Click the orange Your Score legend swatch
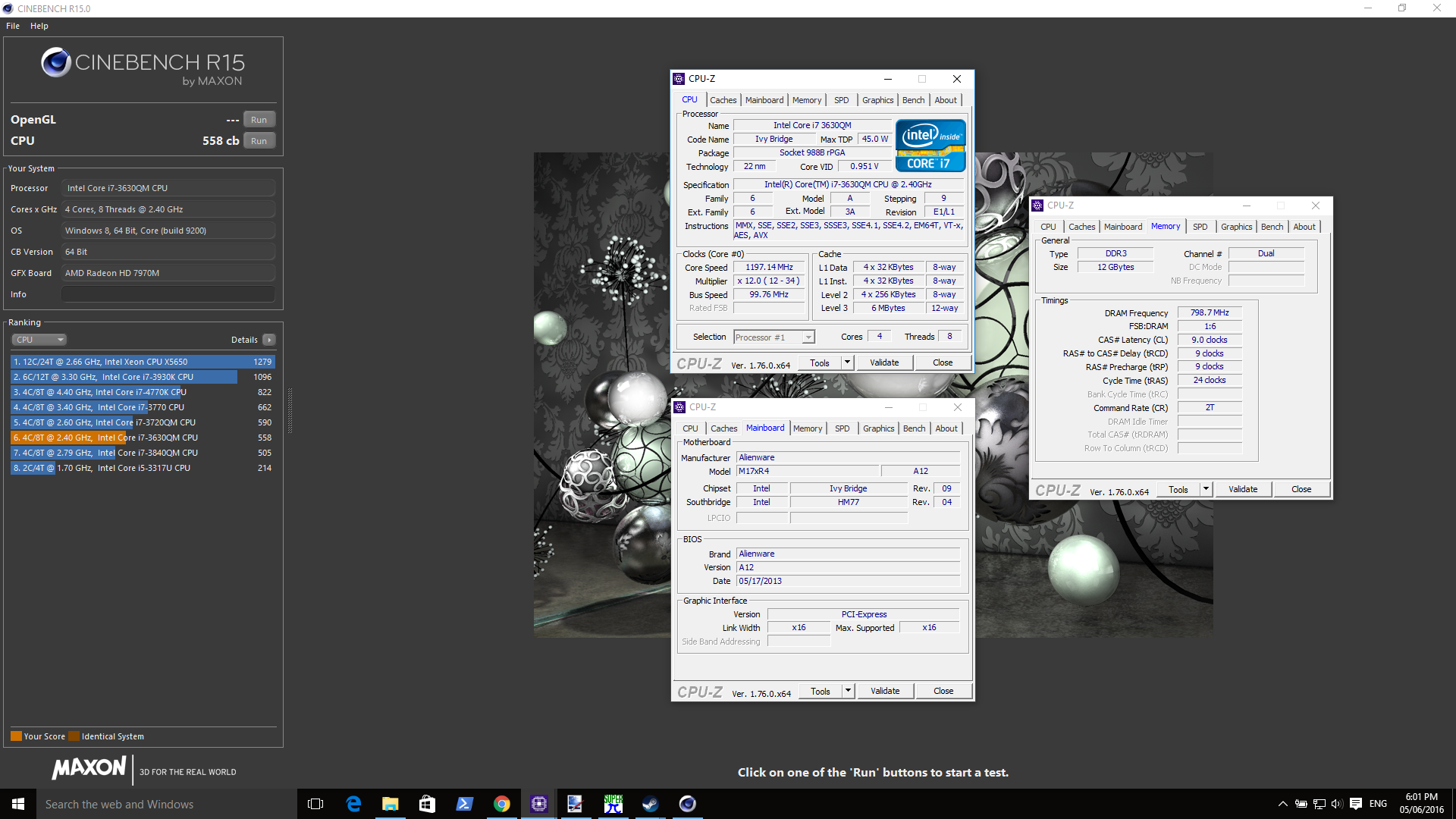Image resolution: width=1456 pixels, height=819 pixels. click(x=16, y=736)
